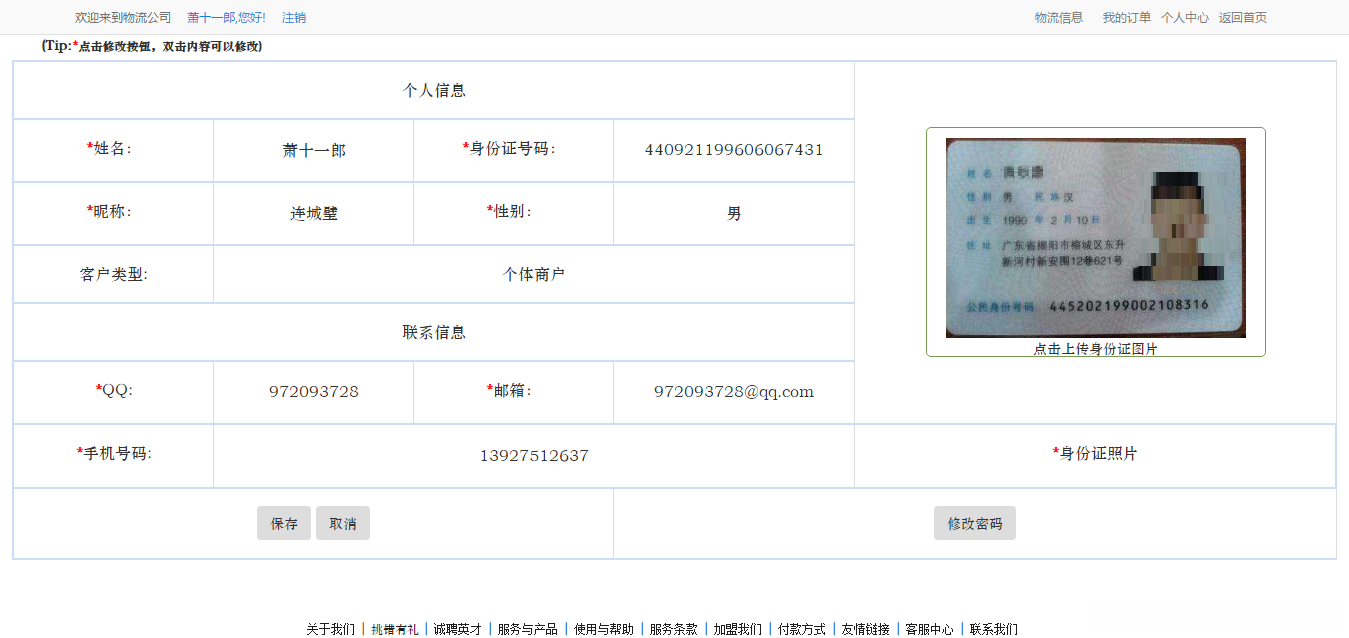
Task: Click the 客户类型 label
Action: click(114, 274)
